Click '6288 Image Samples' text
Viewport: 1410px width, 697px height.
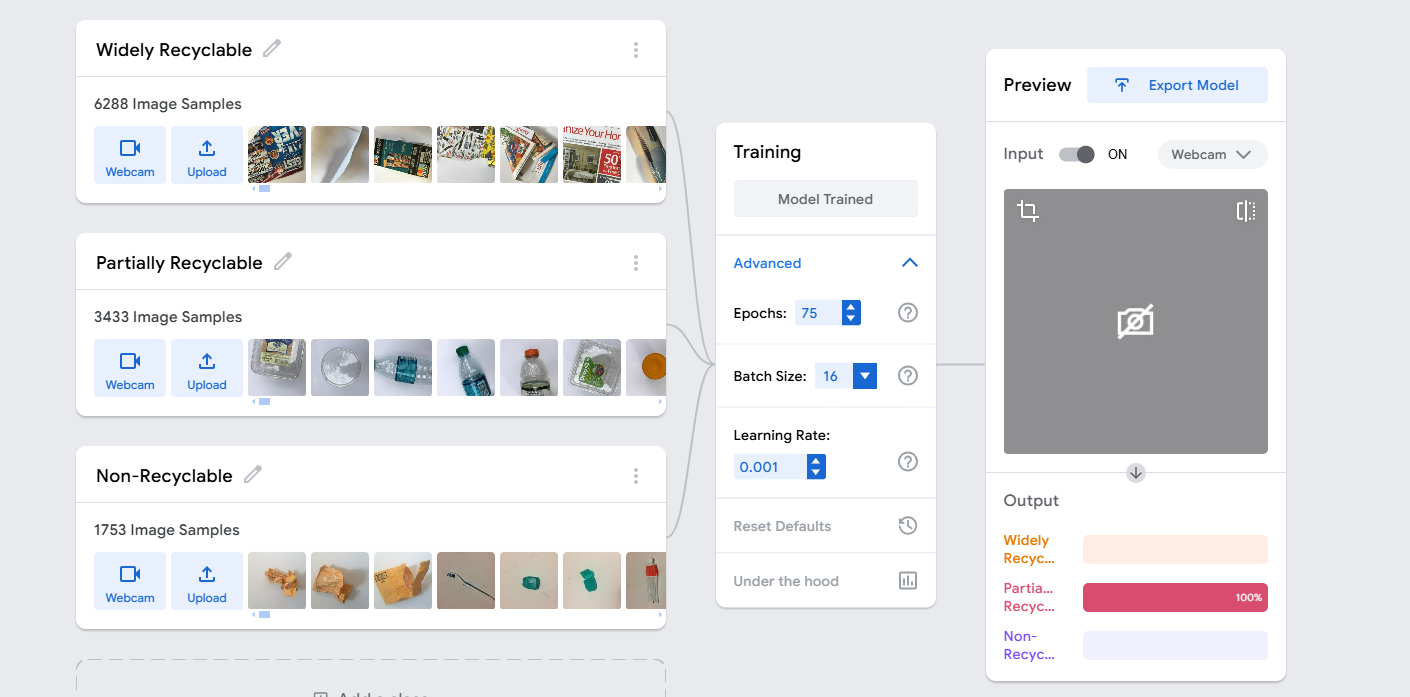pos(168,104)
